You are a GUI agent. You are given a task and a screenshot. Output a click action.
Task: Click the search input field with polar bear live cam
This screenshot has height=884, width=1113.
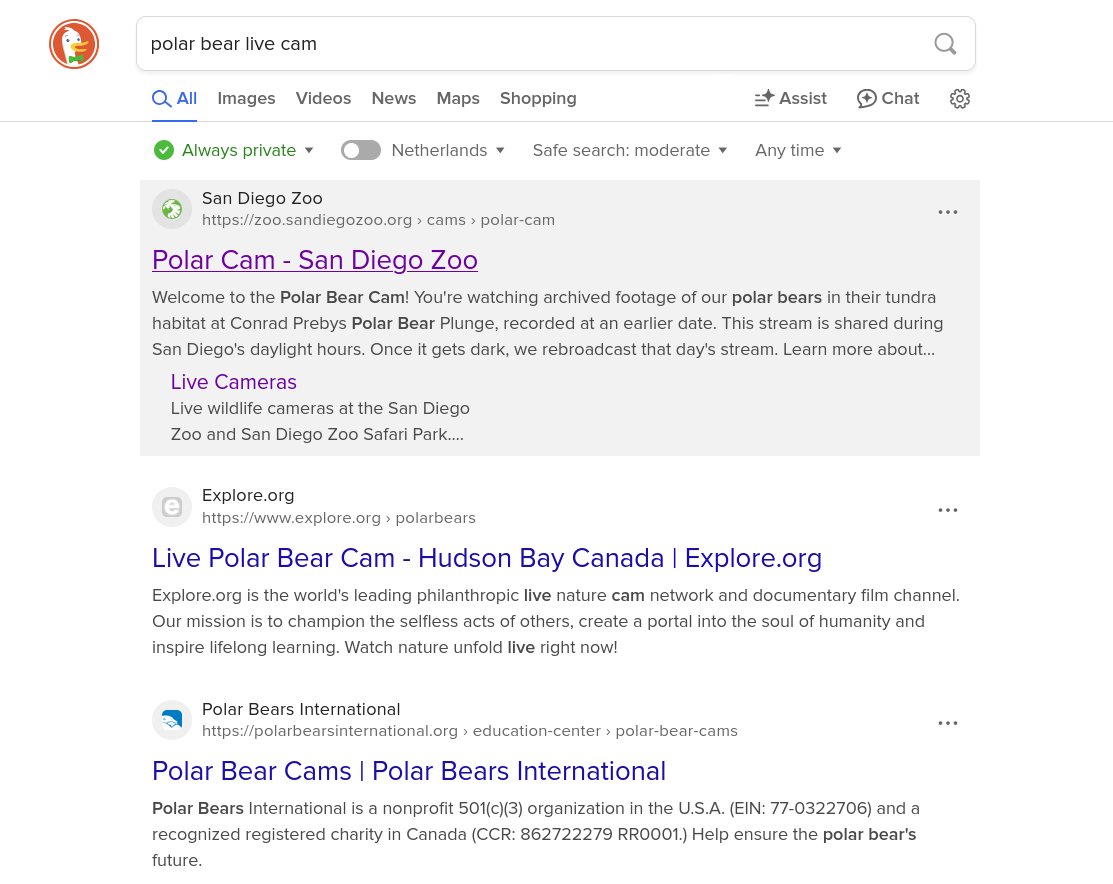click(x=556, y=44)
